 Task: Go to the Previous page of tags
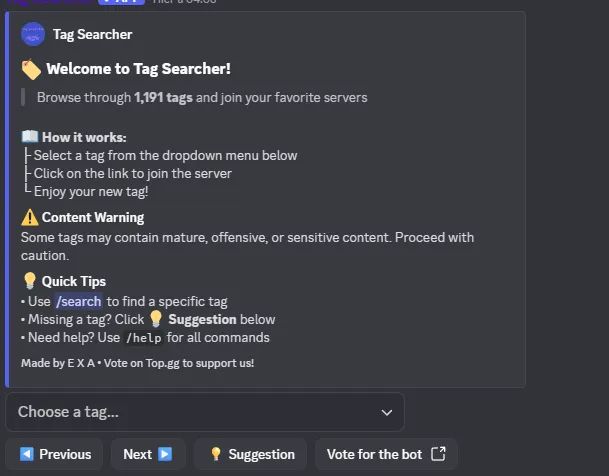pyautogui.click(x=55, y=454)
